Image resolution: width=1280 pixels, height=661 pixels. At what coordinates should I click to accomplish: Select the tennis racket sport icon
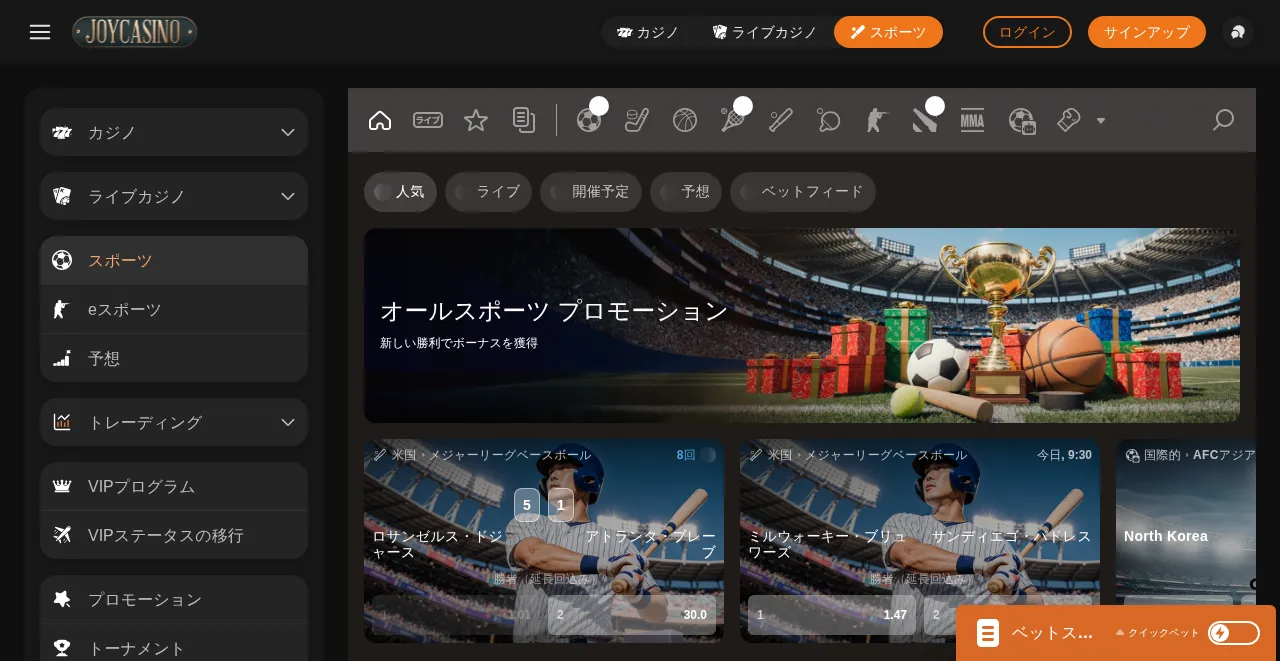point(733,120)
